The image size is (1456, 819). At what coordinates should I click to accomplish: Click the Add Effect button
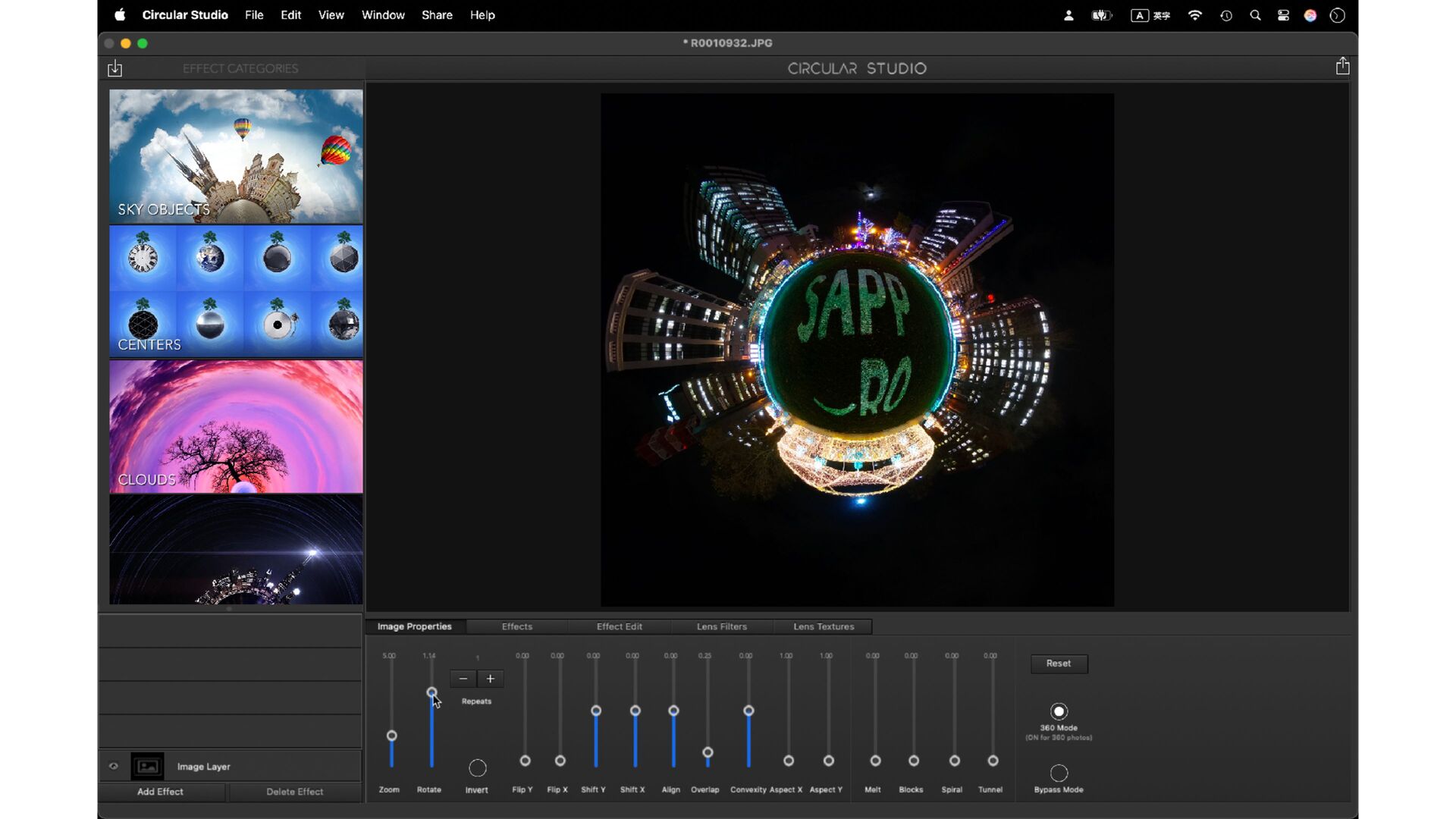tap(161, 792)
